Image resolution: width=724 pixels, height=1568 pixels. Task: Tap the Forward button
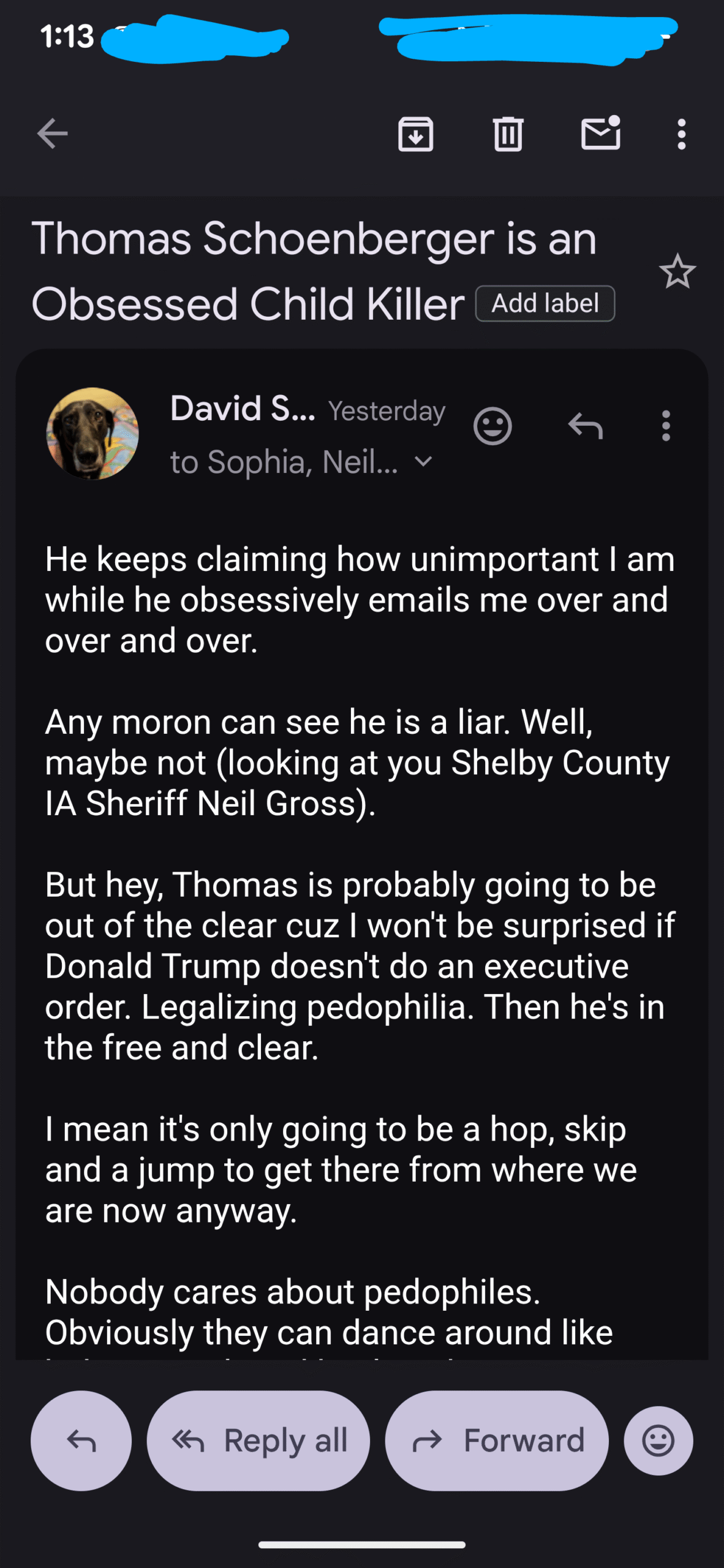tap(497, 1441)
